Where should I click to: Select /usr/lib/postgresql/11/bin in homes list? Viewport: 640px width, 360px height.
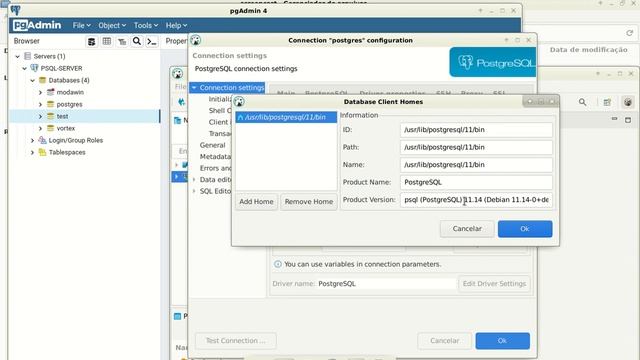pos(286,117)
